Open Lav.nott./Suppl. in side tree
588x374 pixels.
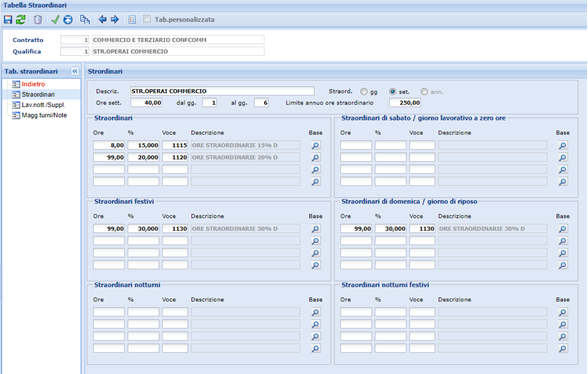(43, 105)
